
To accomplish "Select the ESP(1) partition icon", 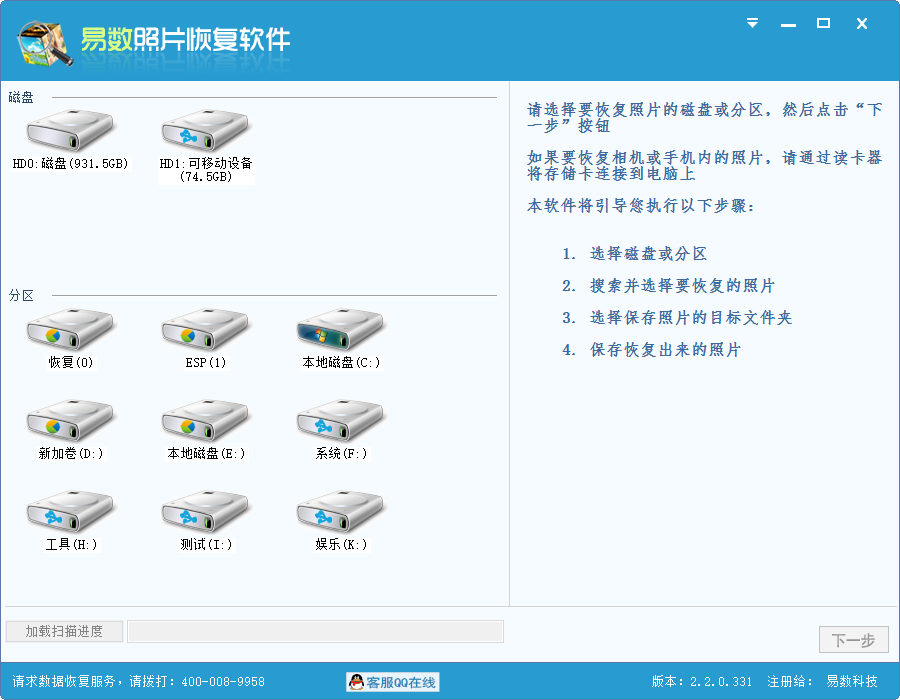I will [205, 331].
